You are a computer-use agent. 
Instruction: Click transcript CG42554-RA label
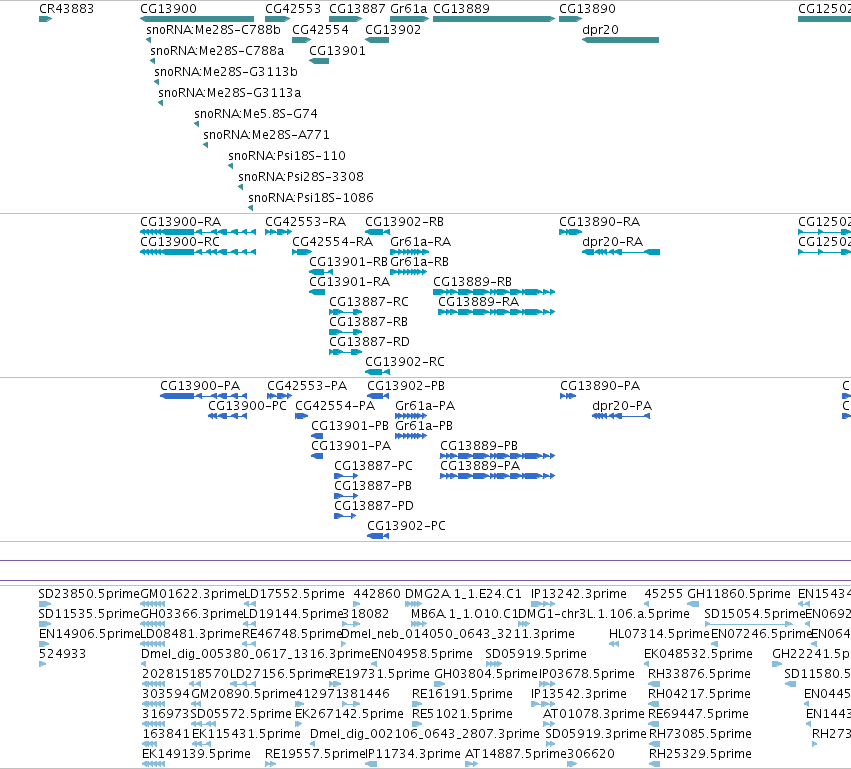click(x=333, y=242)
